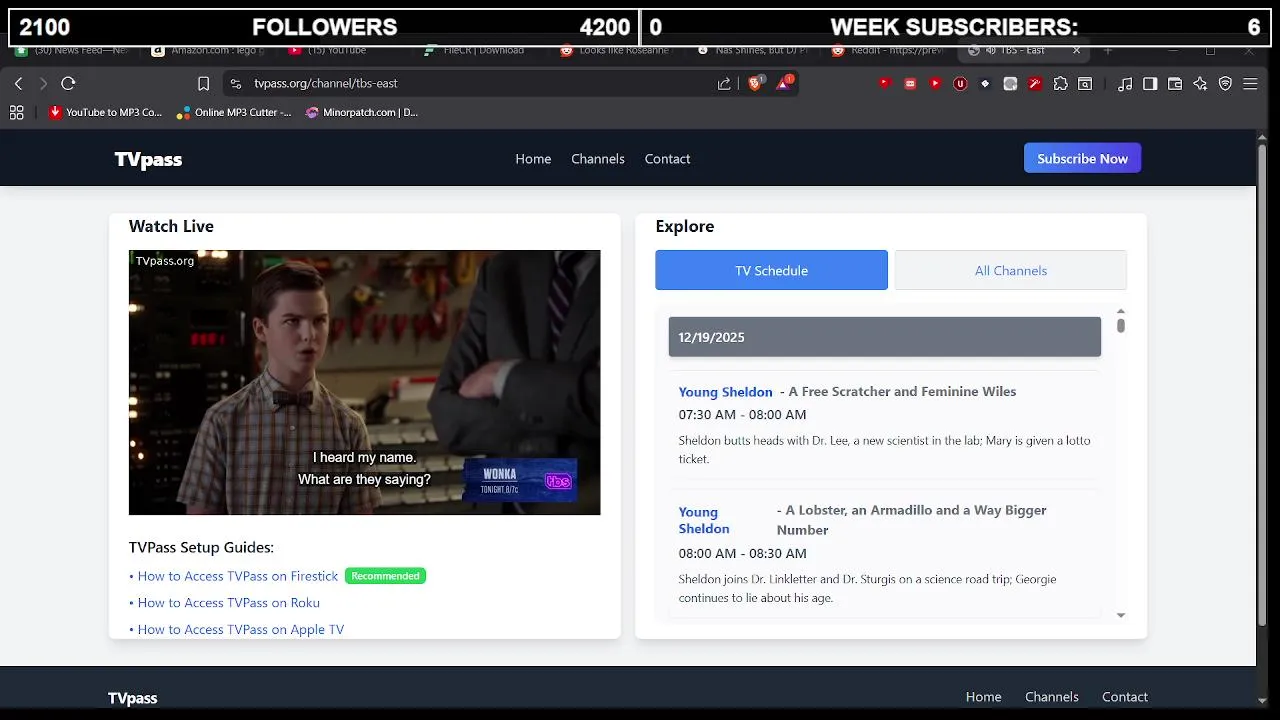Click the Recommended green badge
Screen dimensions: 1280x720
pos(385,576)
